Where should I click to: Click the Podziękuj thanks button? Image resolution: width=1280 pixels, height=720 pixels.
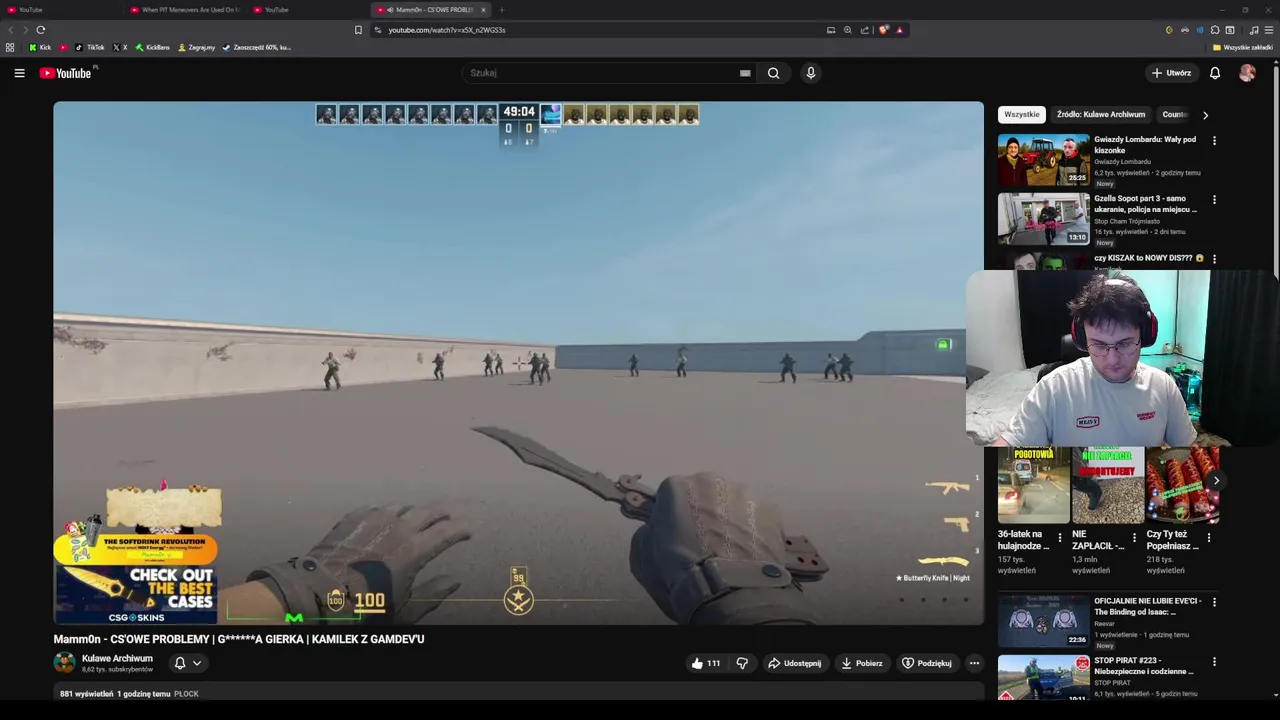[927, 663]
